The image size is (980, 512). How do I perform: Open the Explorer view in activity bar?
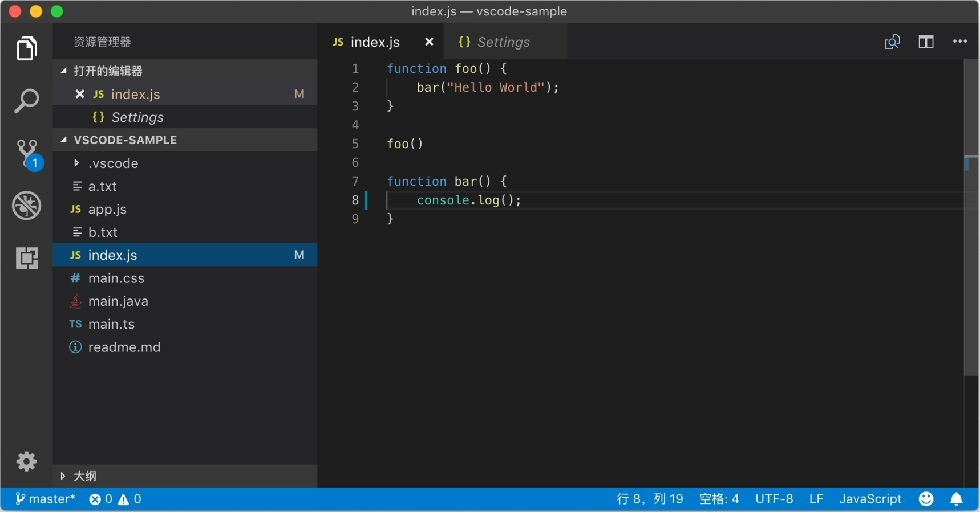tap(26, 48)
